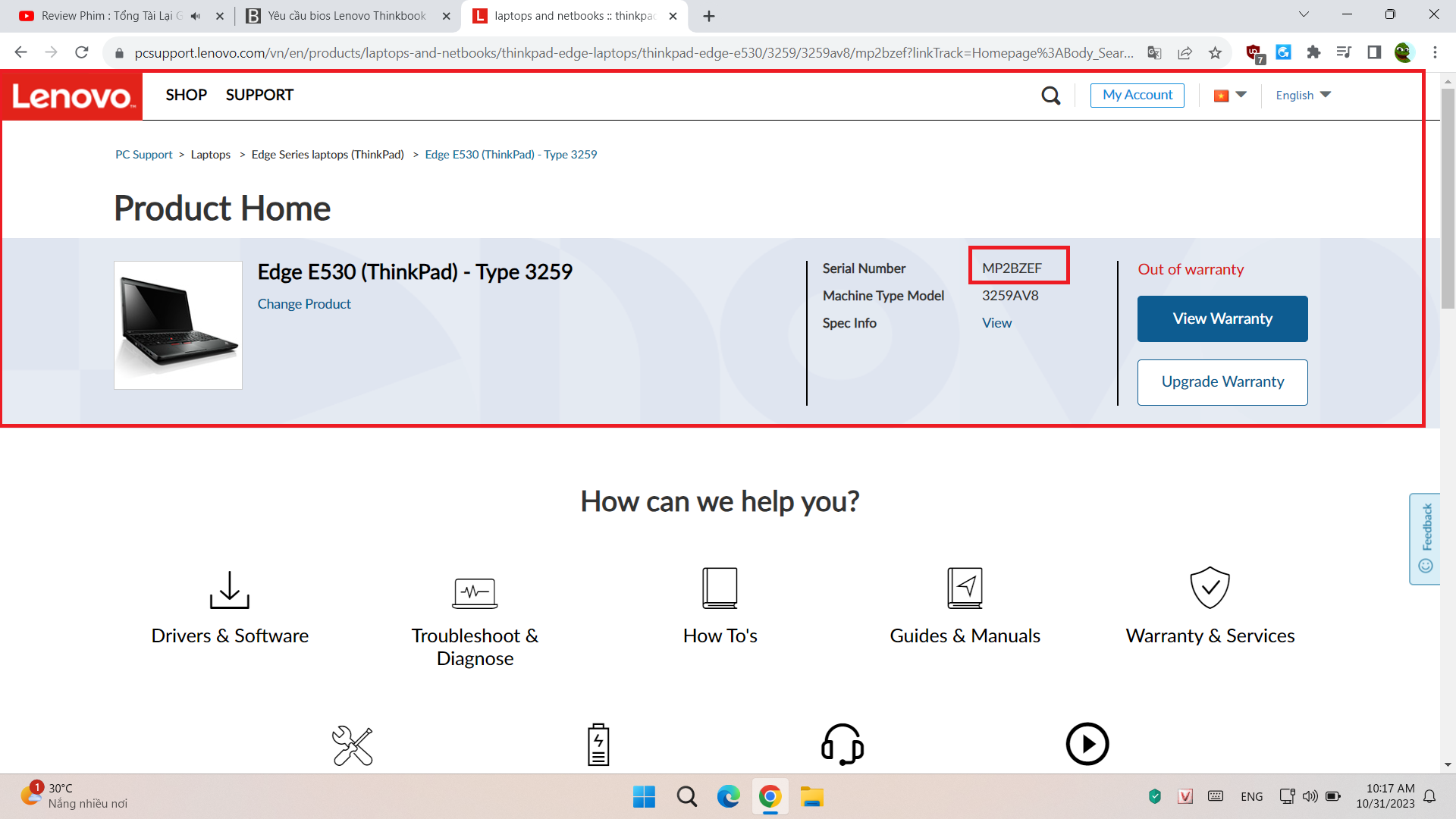Click the View Warranty button
The height and width of the screenshot is (819, 1456).
coord(1222,319)
